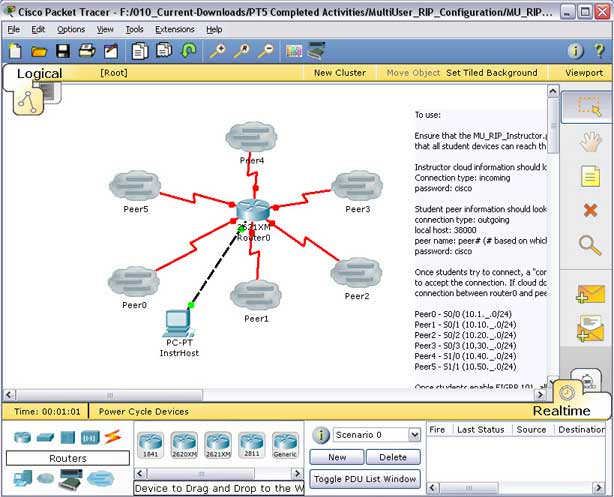
Task: Click Power Cycle Devices
Action: point(143,412)
